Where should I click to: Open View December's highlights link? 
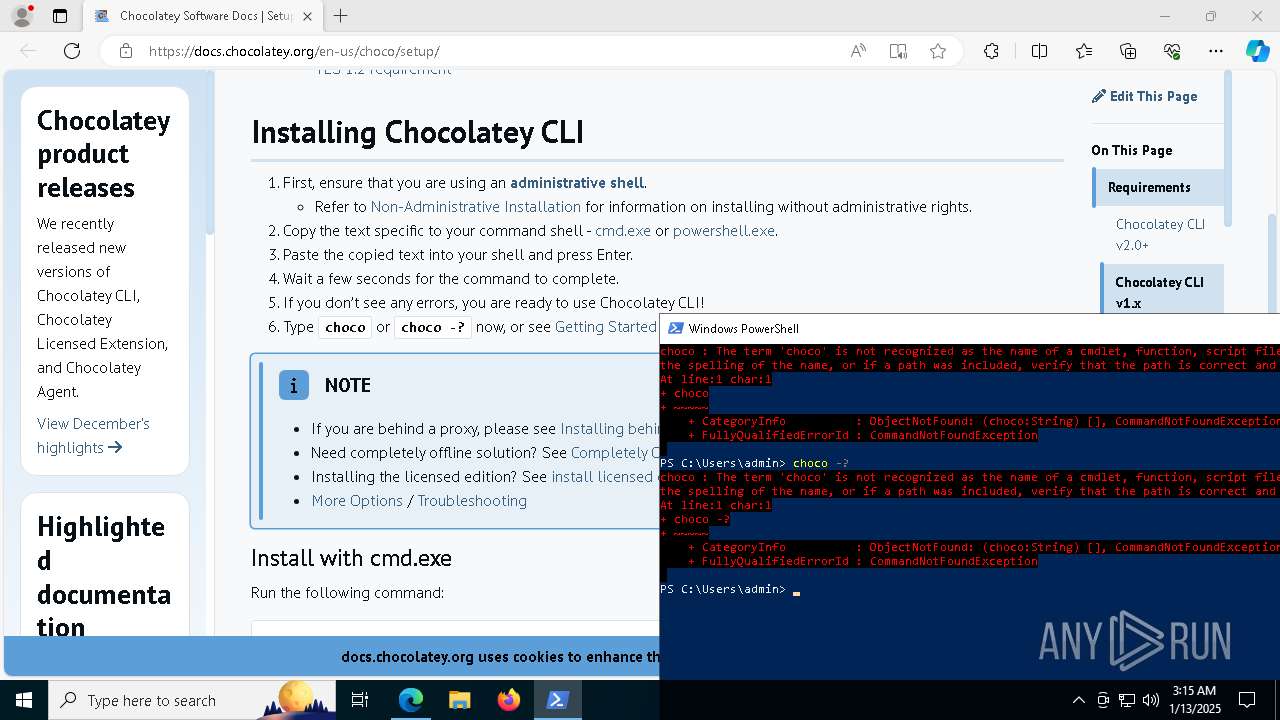pos(93,435)
